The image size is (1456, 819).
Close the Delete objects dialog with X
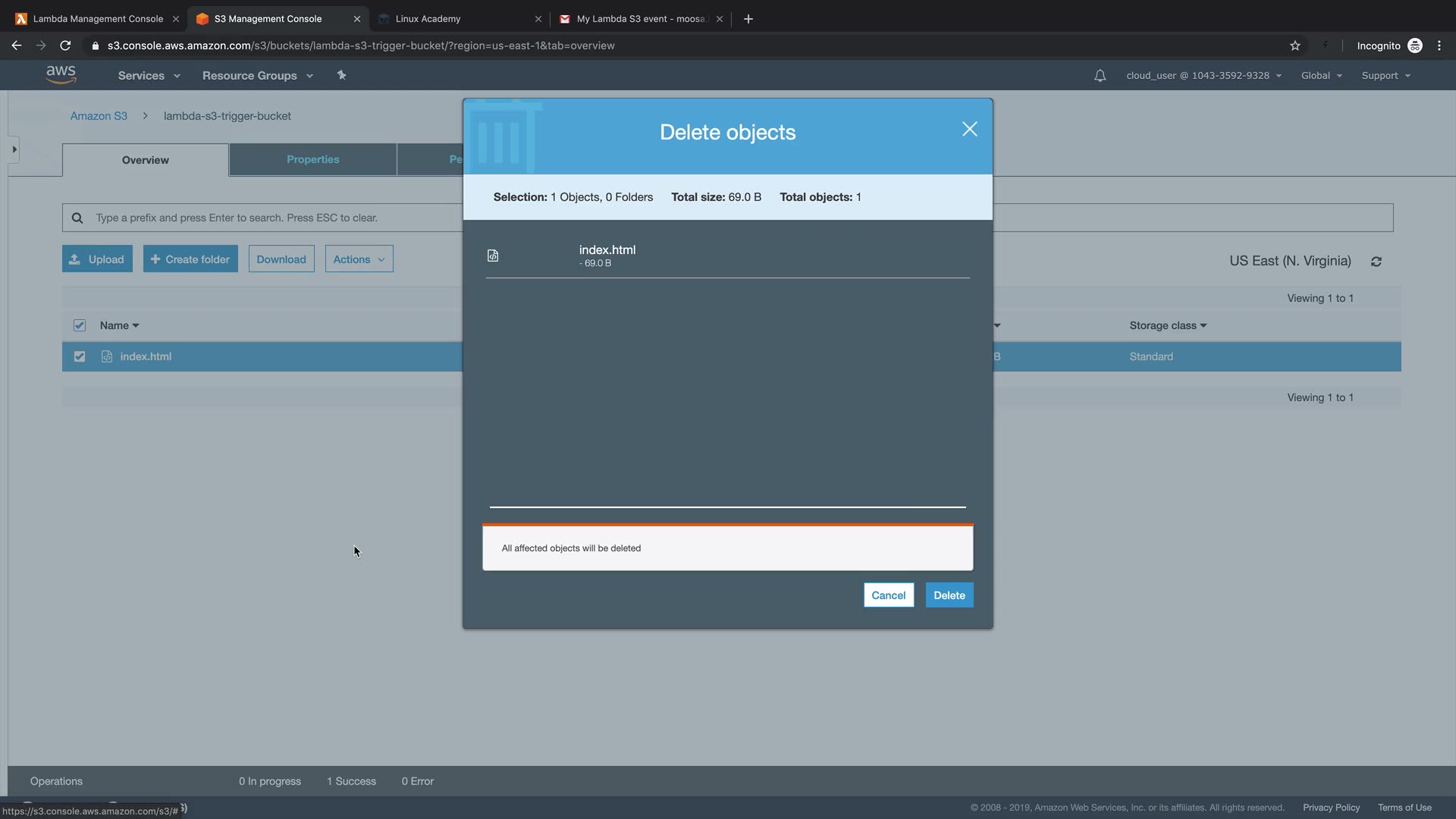[x=969, y=130]
